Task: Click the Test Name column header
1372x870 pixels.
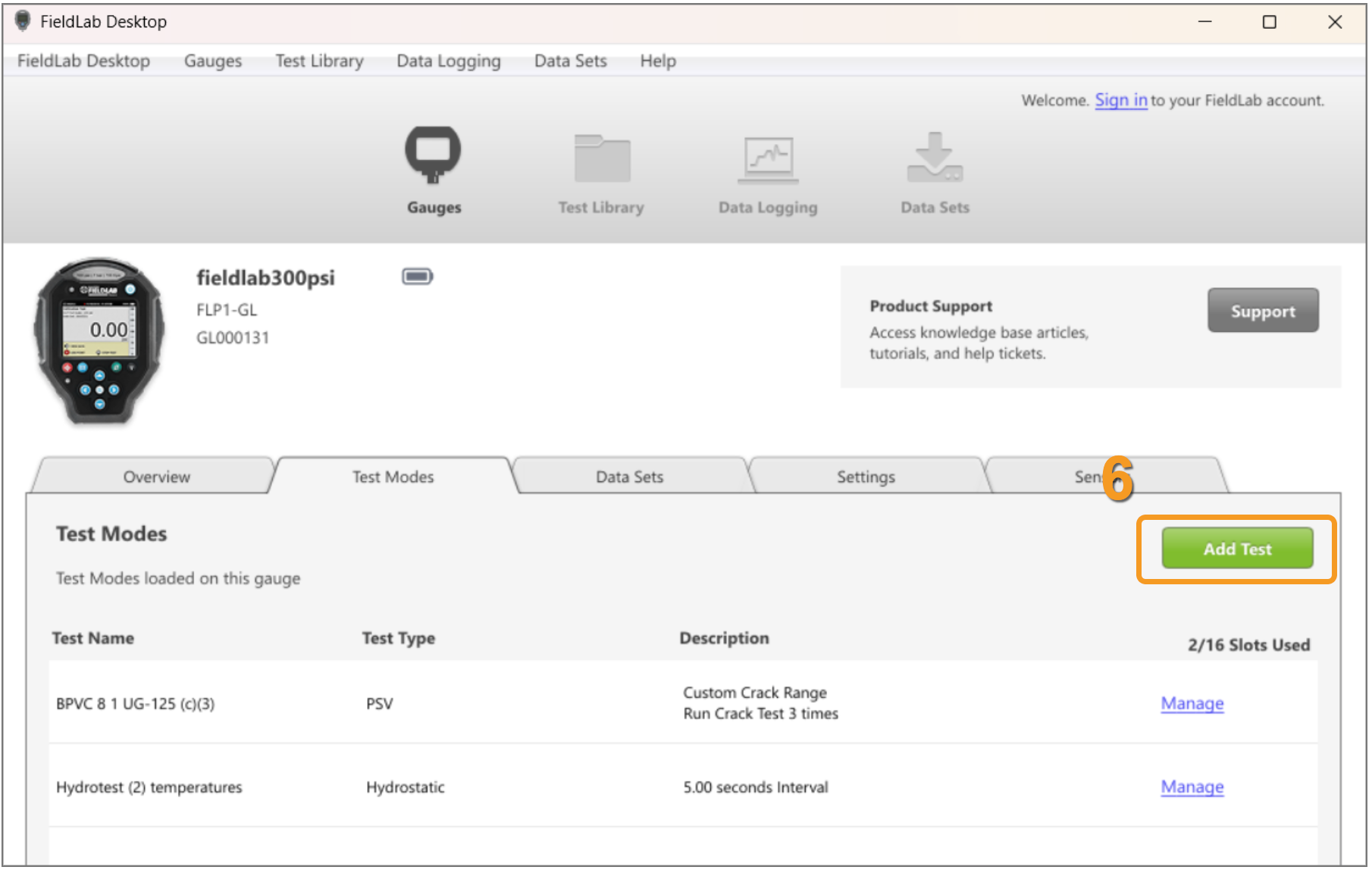Action: click(93, 638)
